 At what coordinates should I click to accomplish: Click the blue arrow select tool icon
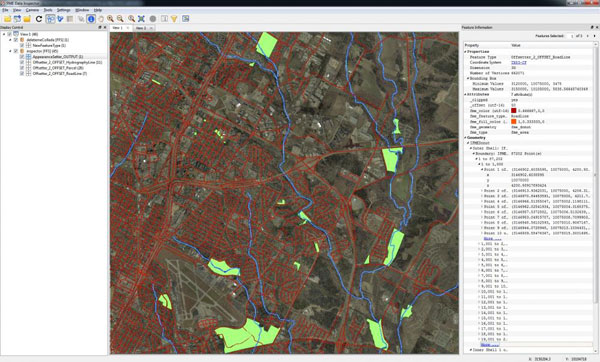point(60,19)
